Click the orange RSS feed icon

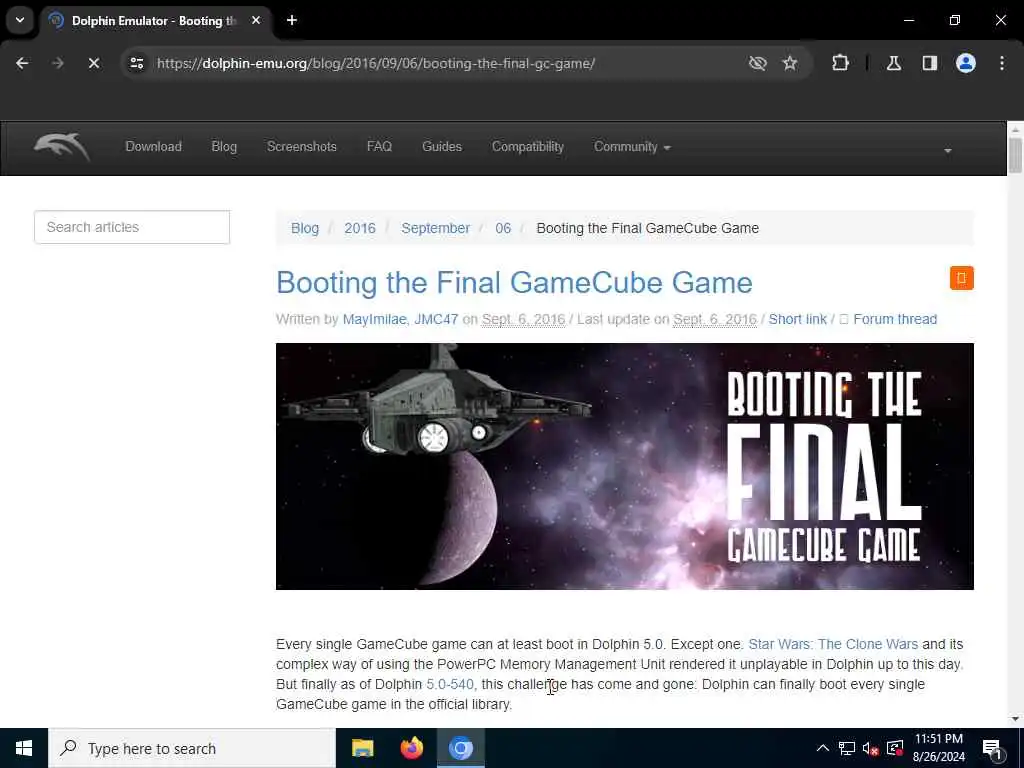click(961, 278)
